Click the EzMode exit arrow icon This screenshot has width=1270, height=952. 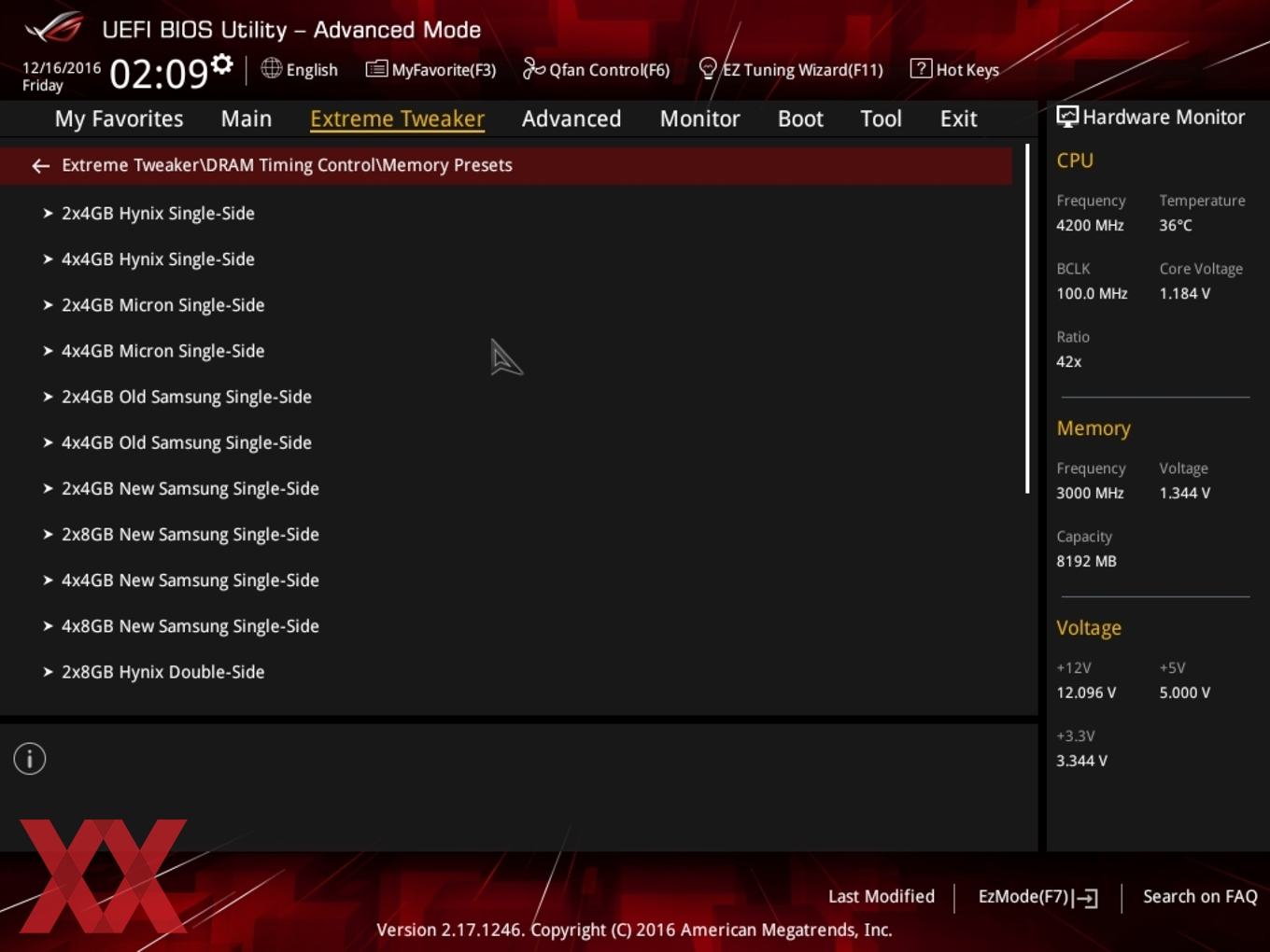click(1085, 898)
